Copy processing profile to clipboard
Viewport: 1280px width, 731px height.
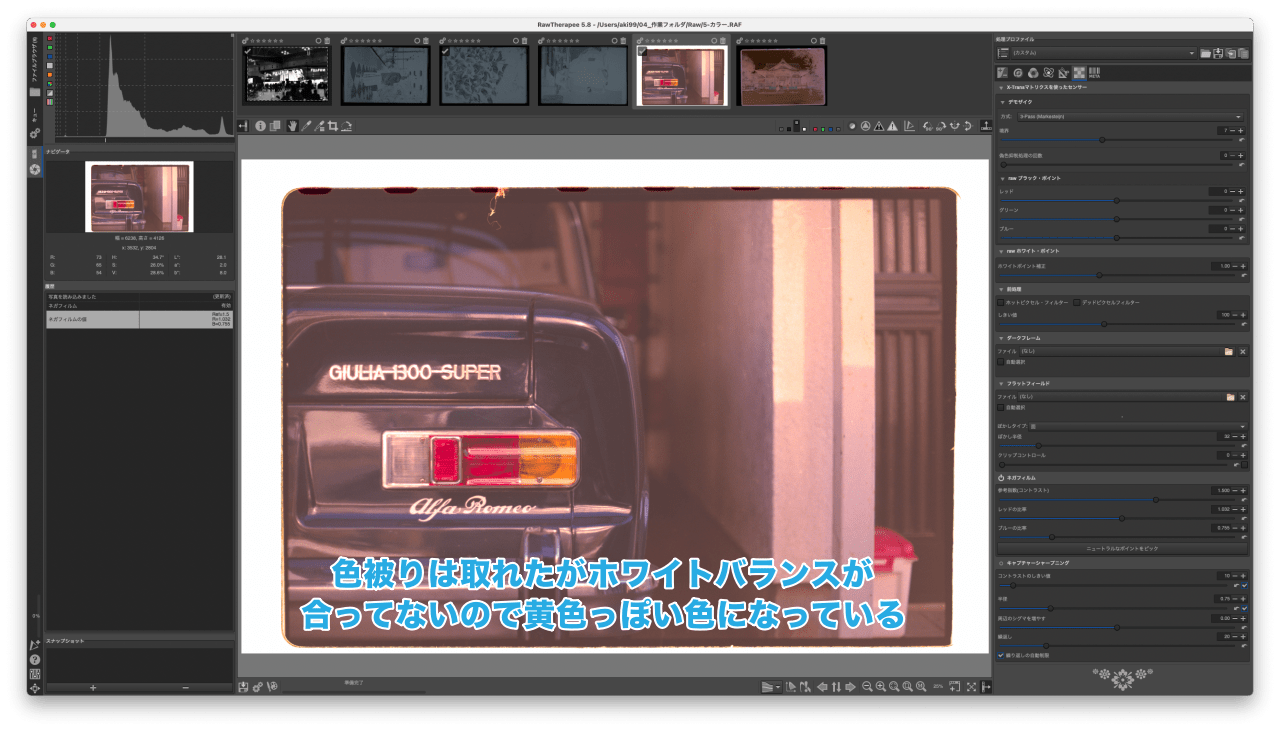coord(1231,53)
